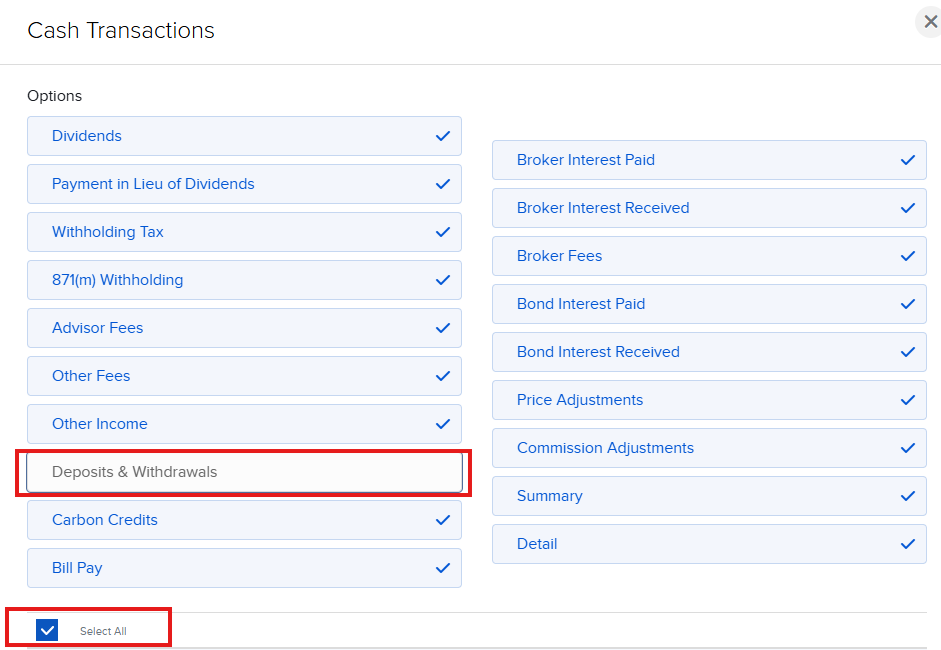This screenshot has height=650, width=941.
Task: Toggle the Broker Fees option
Action: coord(709,256)
